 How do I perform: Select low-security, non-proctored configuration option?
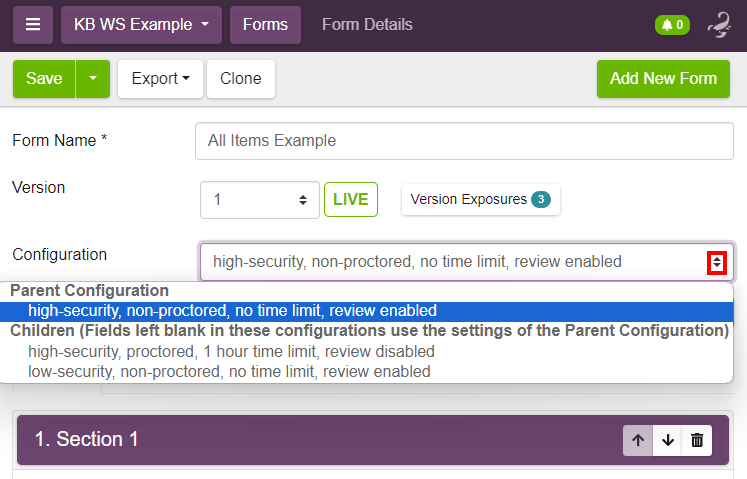[229, 371]
